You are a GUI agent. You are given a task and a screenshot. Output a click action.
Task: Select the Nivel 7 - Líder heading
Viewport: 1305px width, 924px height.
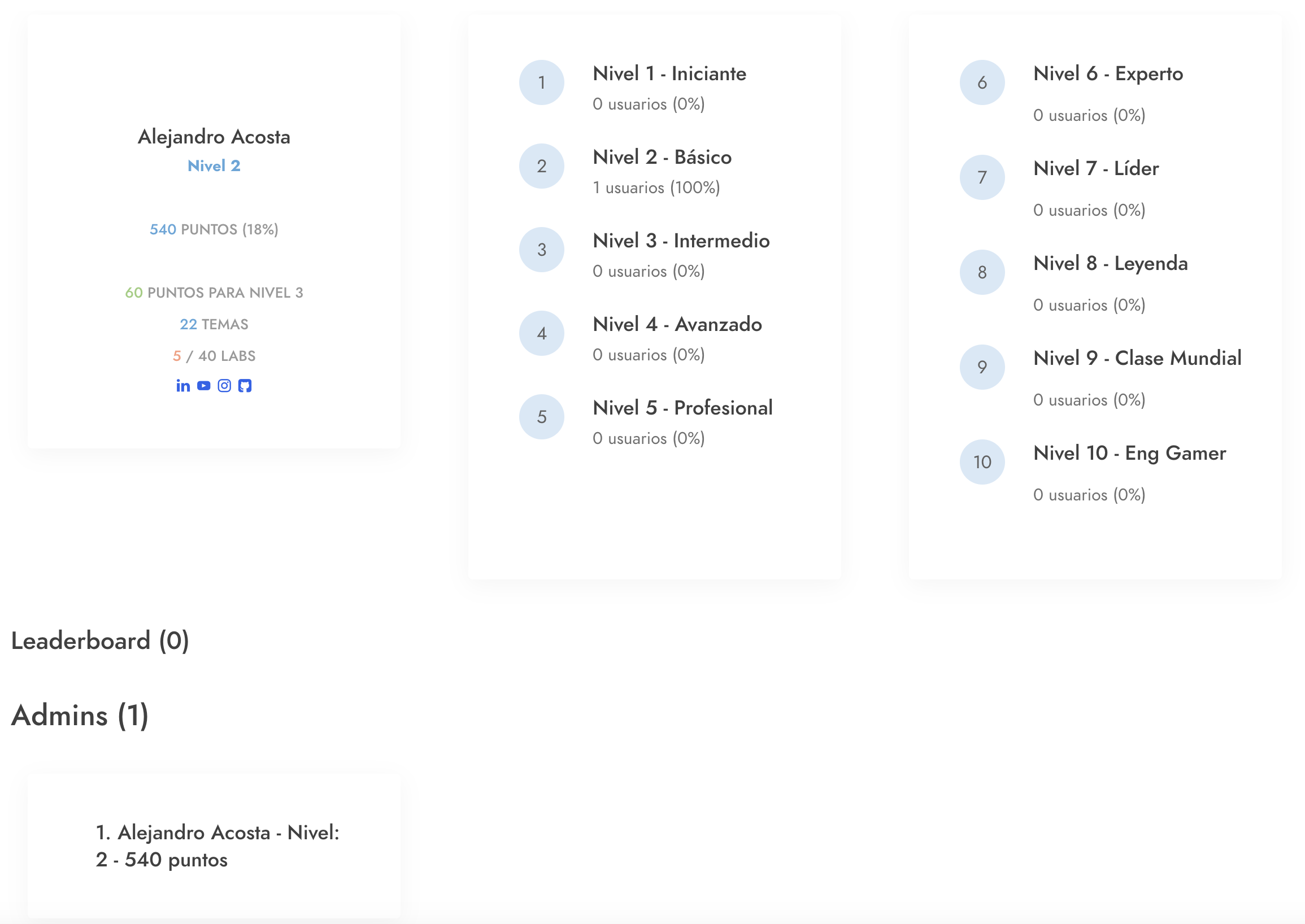(1095, 169)
